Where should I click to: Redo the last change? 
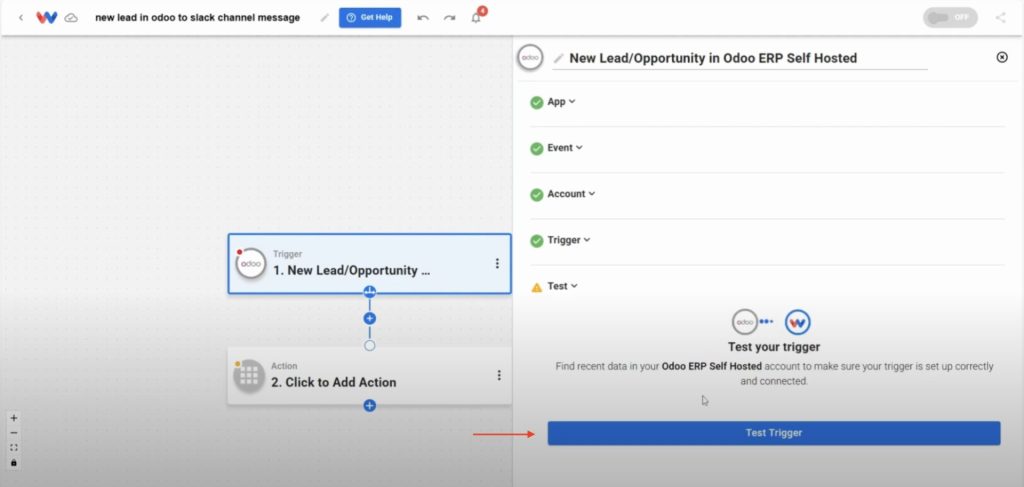[x=449, y=18]
